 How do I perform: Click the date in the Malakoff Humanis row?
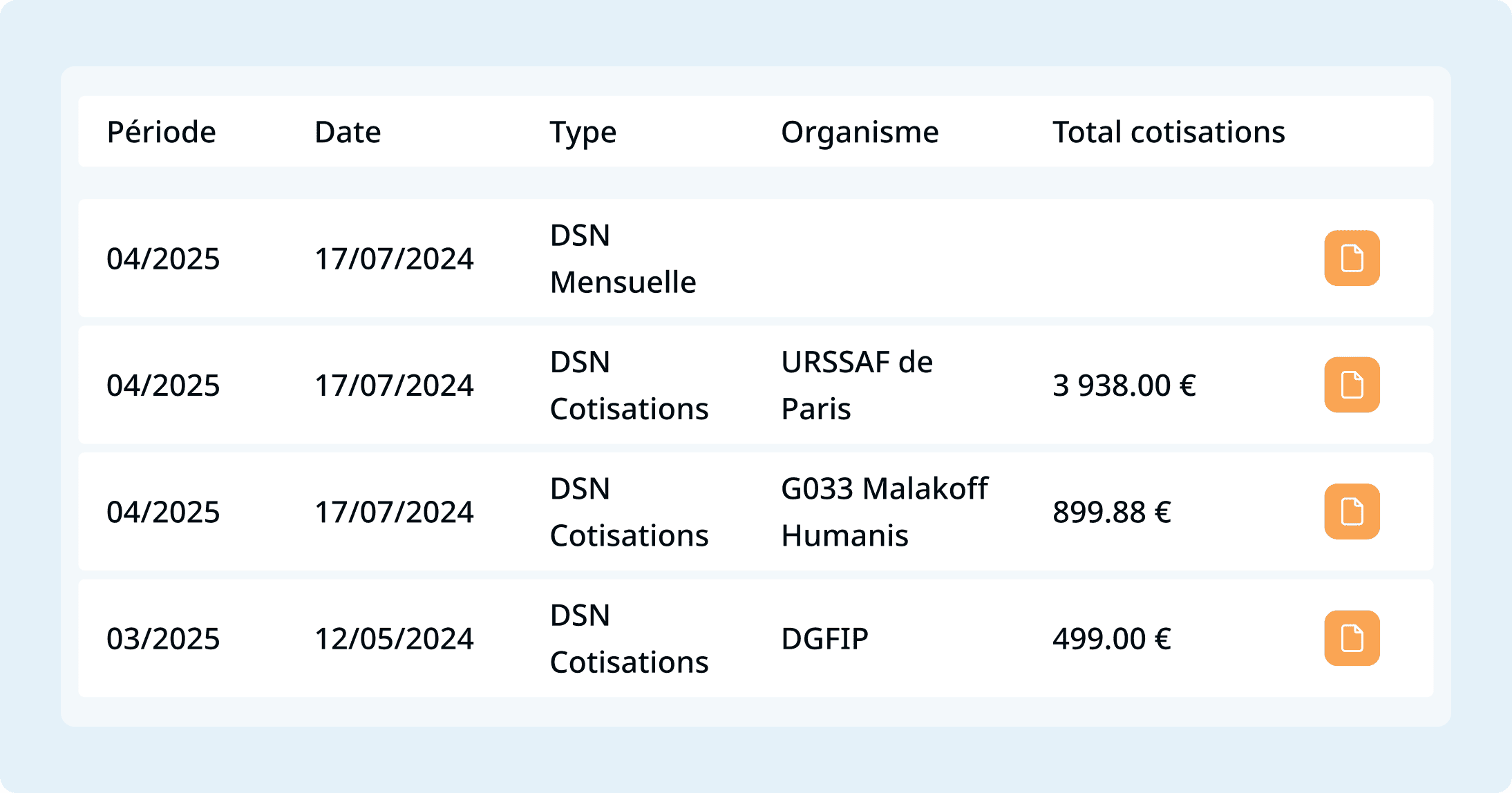pos(394,513)
